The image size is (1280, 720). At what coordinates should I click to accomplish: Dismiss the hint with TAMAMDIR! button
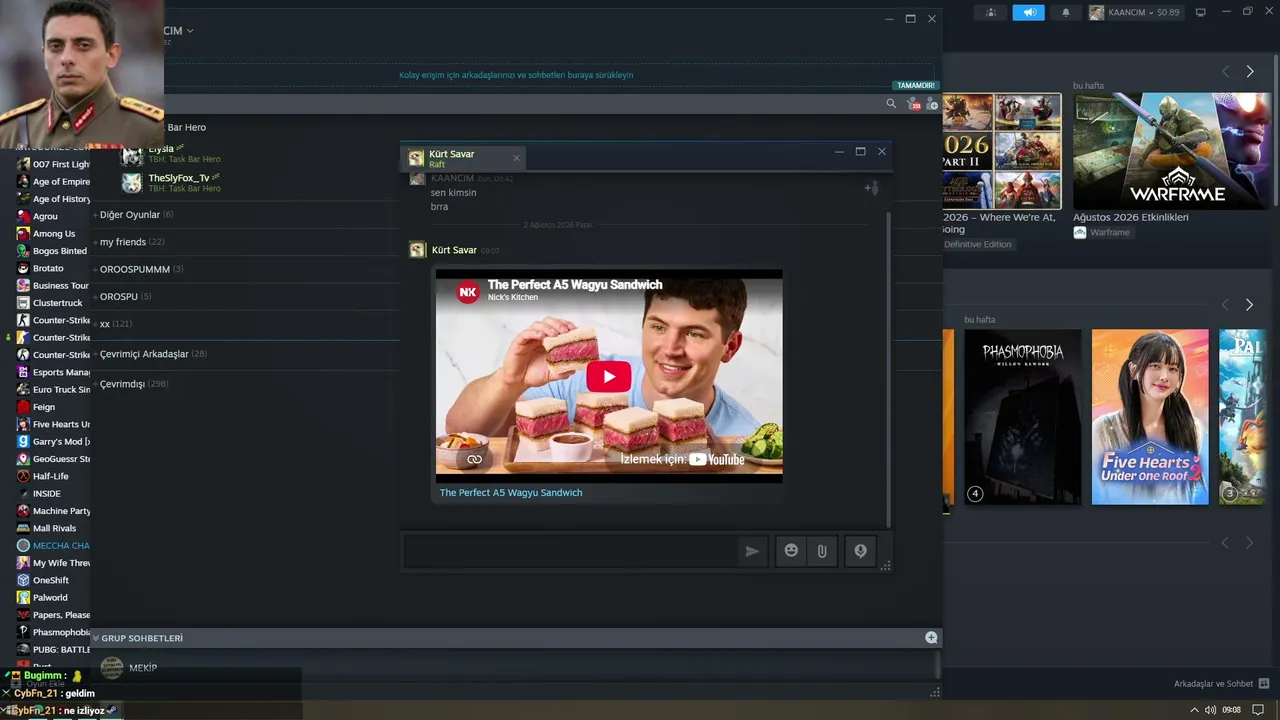[916, 86]
